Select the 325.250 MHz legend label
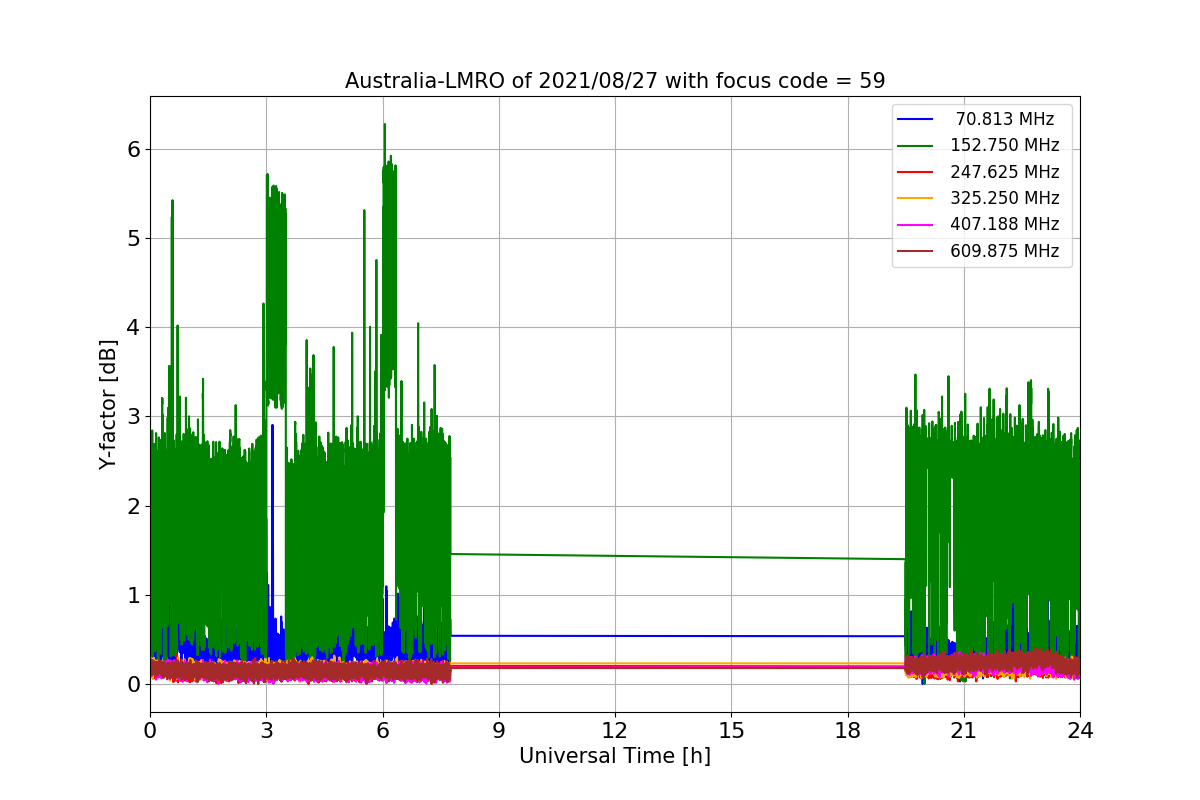 tap(1005, 198)
